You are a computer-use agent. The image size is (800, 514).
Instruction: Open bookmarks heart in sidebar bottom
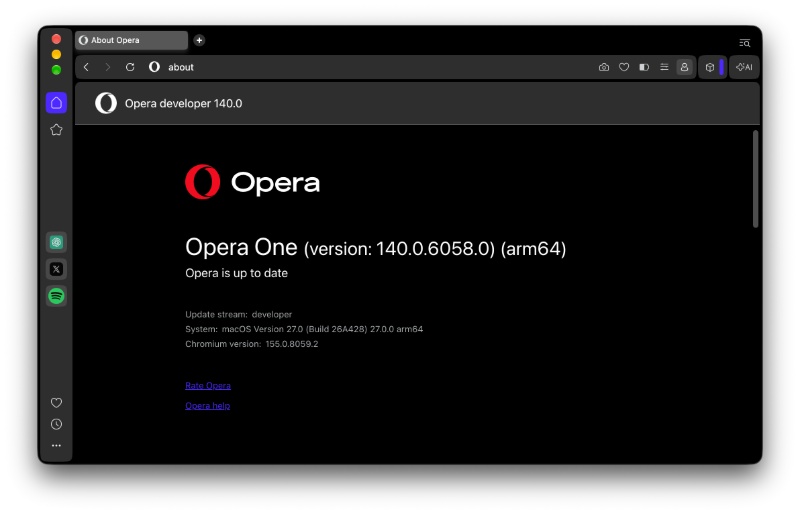tap(56, 403)
